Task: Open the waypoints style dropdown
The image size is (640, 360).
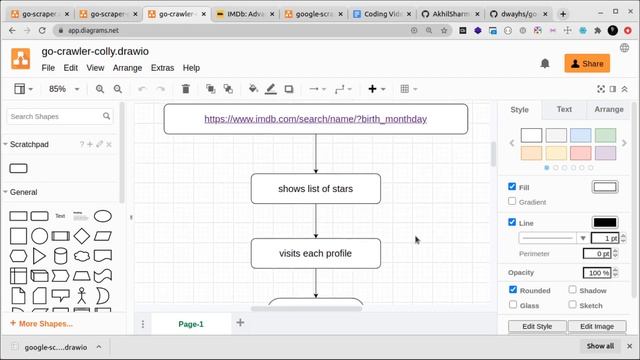Action: tap(343, 89)
